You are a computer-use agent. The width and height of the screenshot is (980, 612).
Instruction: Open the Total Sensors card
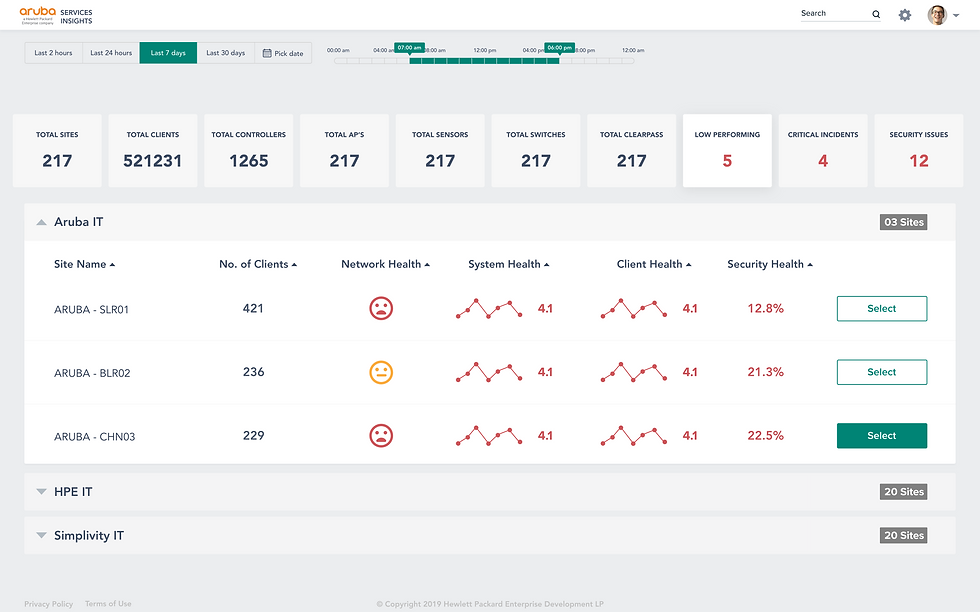point(440,150)
